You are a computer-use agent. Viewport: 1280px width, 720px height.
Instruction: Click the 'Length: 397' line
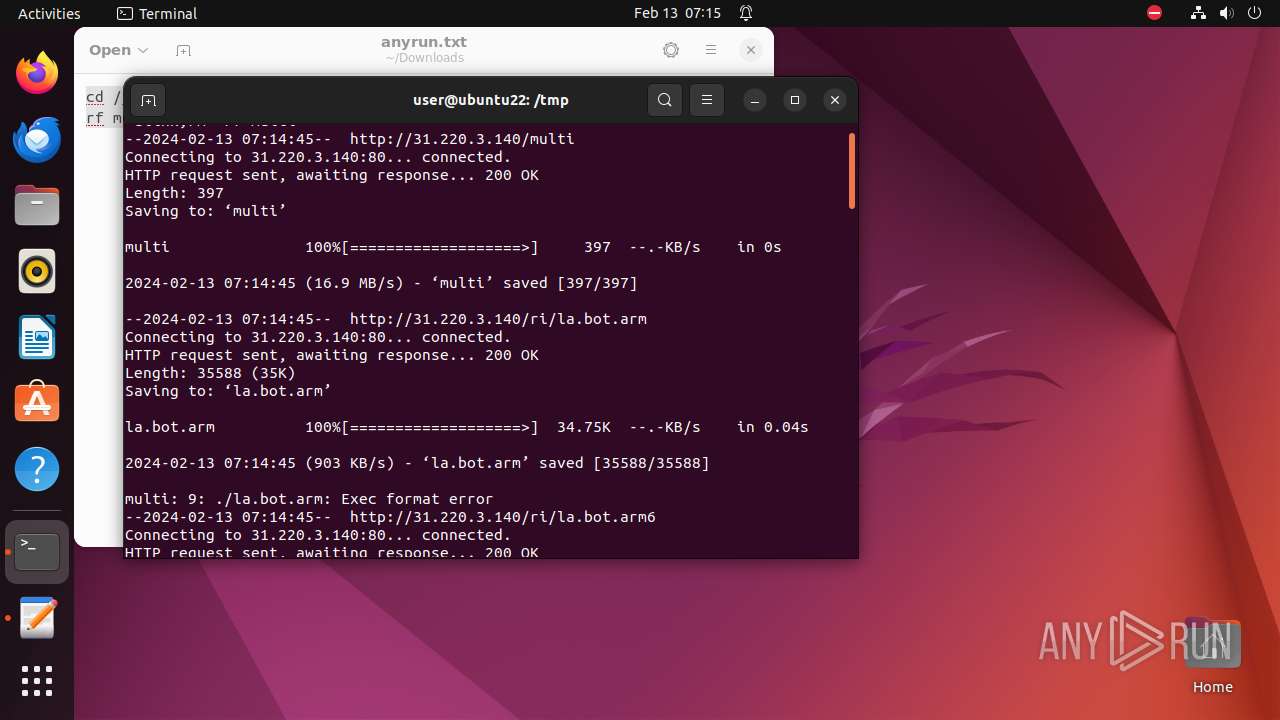coord(174,193)
